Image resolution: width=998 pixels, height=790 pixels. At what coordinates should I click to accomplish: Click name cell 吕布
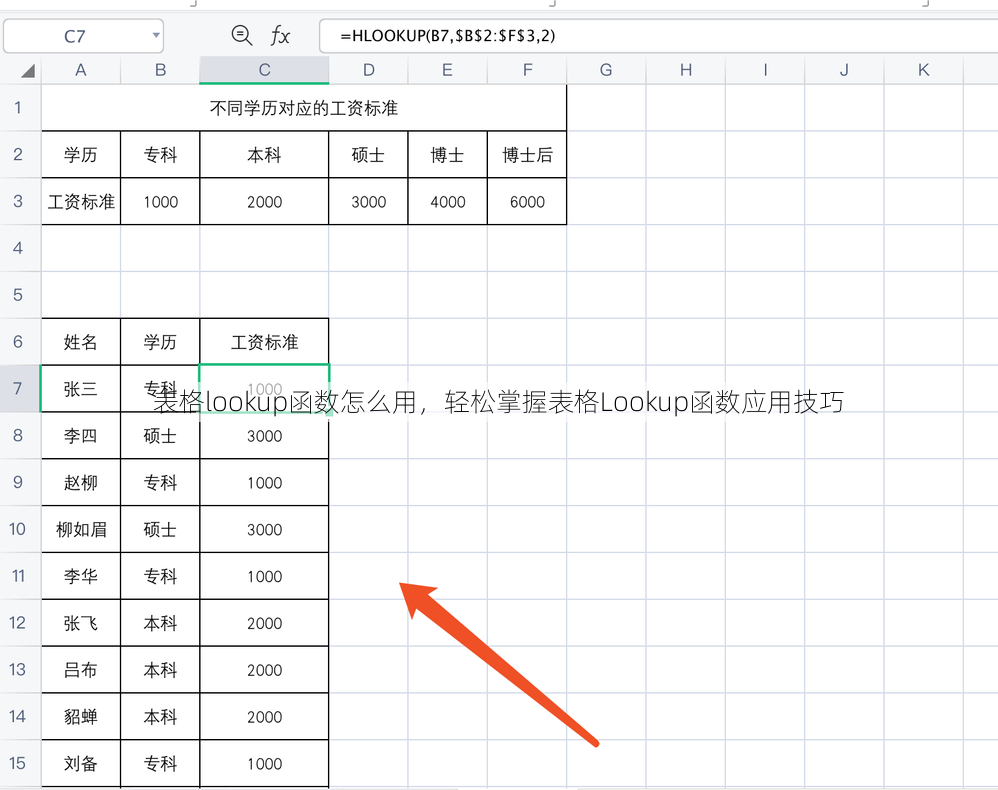[81, 670]
